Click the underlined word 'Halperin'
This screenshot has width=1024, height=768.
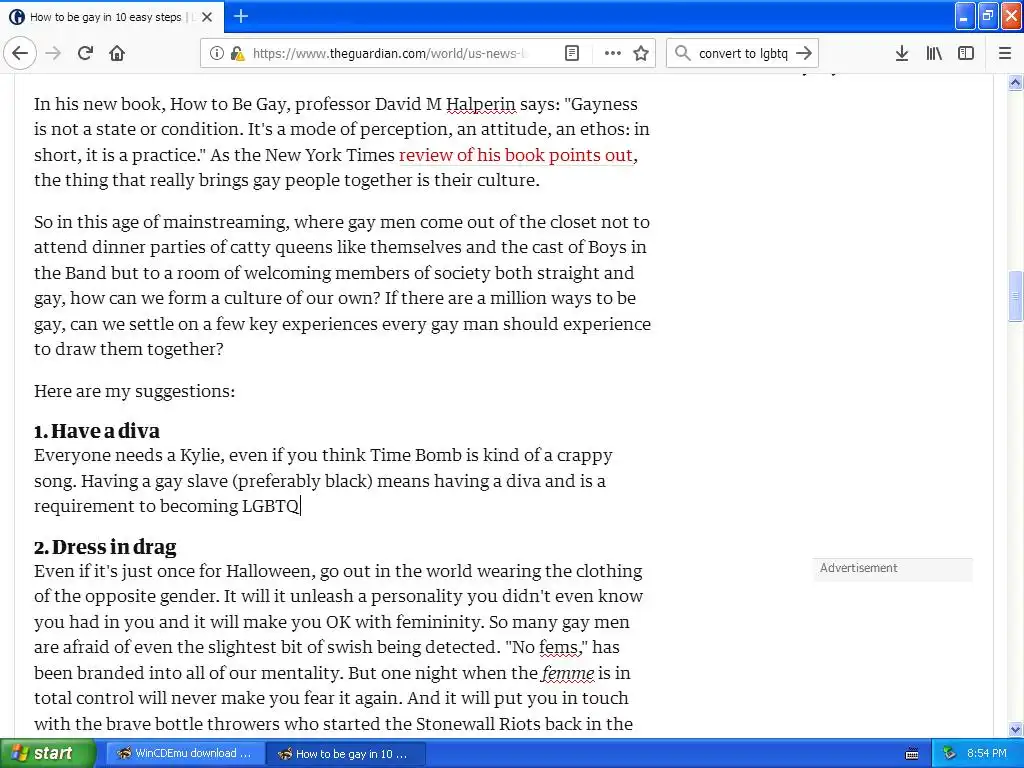pos(481,104)
